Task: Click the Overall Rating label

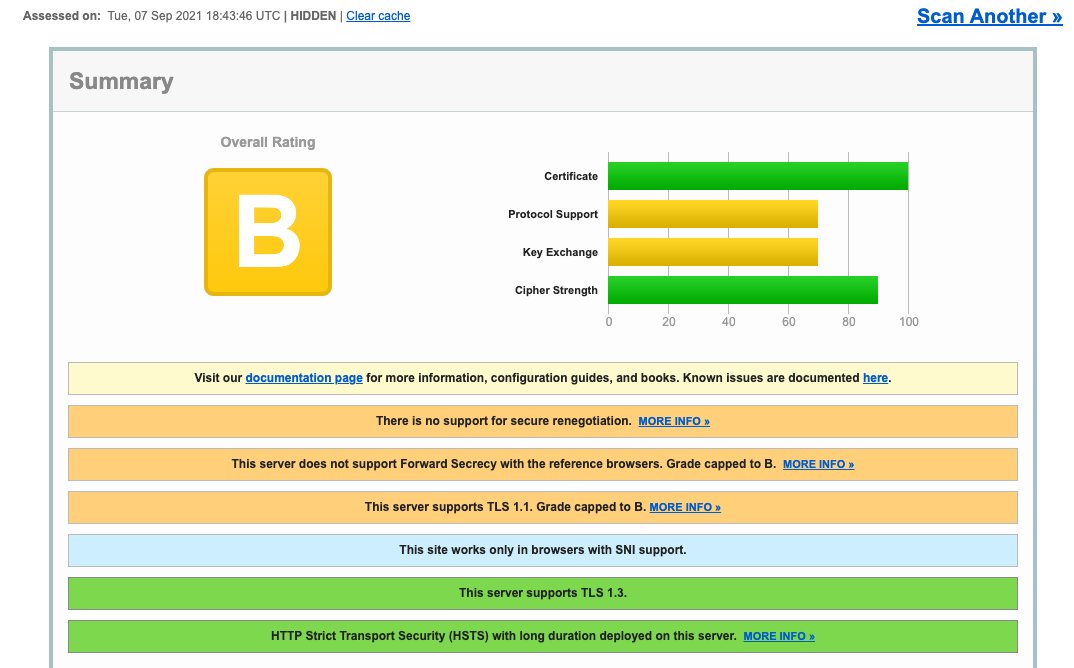Action: pos(267,141)
